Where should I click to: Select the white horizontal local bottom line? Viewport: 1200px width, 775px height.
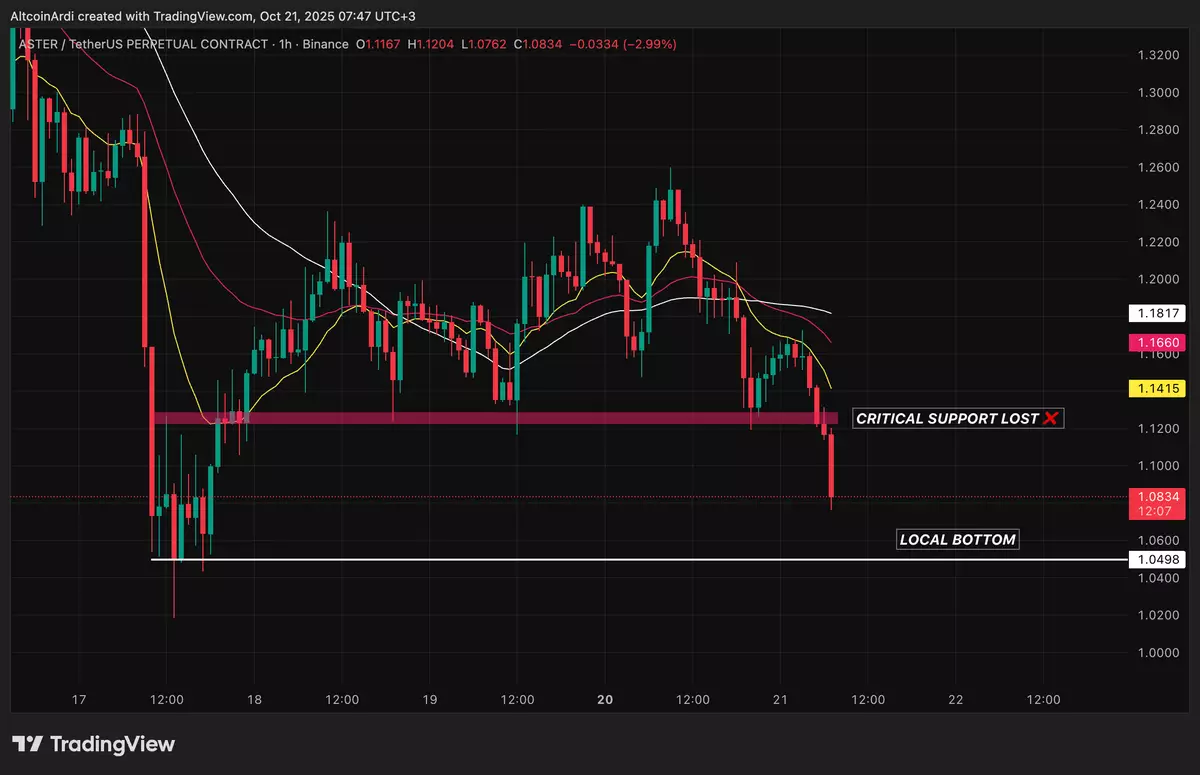600,560
